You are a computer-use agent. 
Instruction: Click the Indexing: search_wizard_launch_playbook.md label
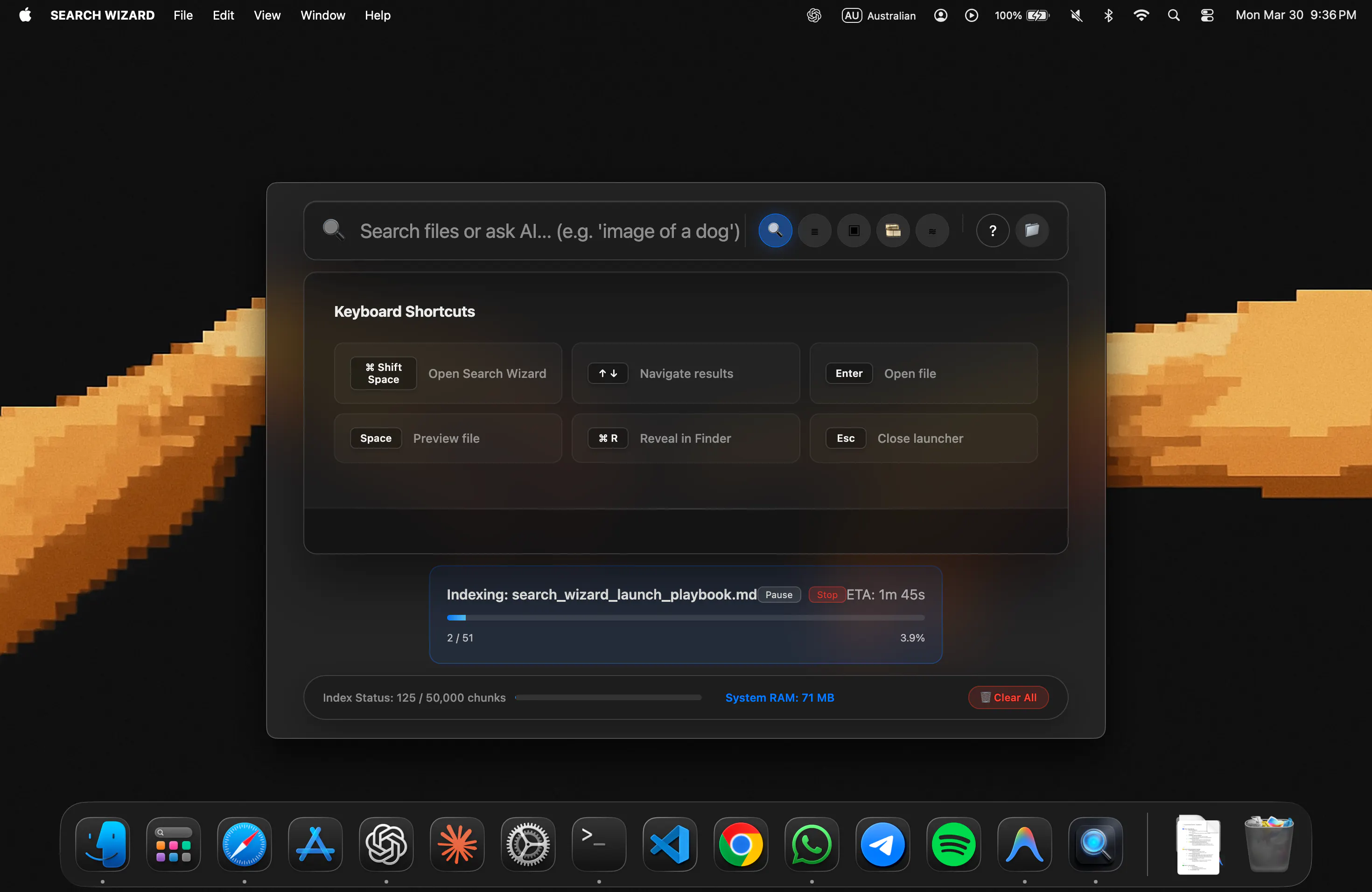point(601,595)
